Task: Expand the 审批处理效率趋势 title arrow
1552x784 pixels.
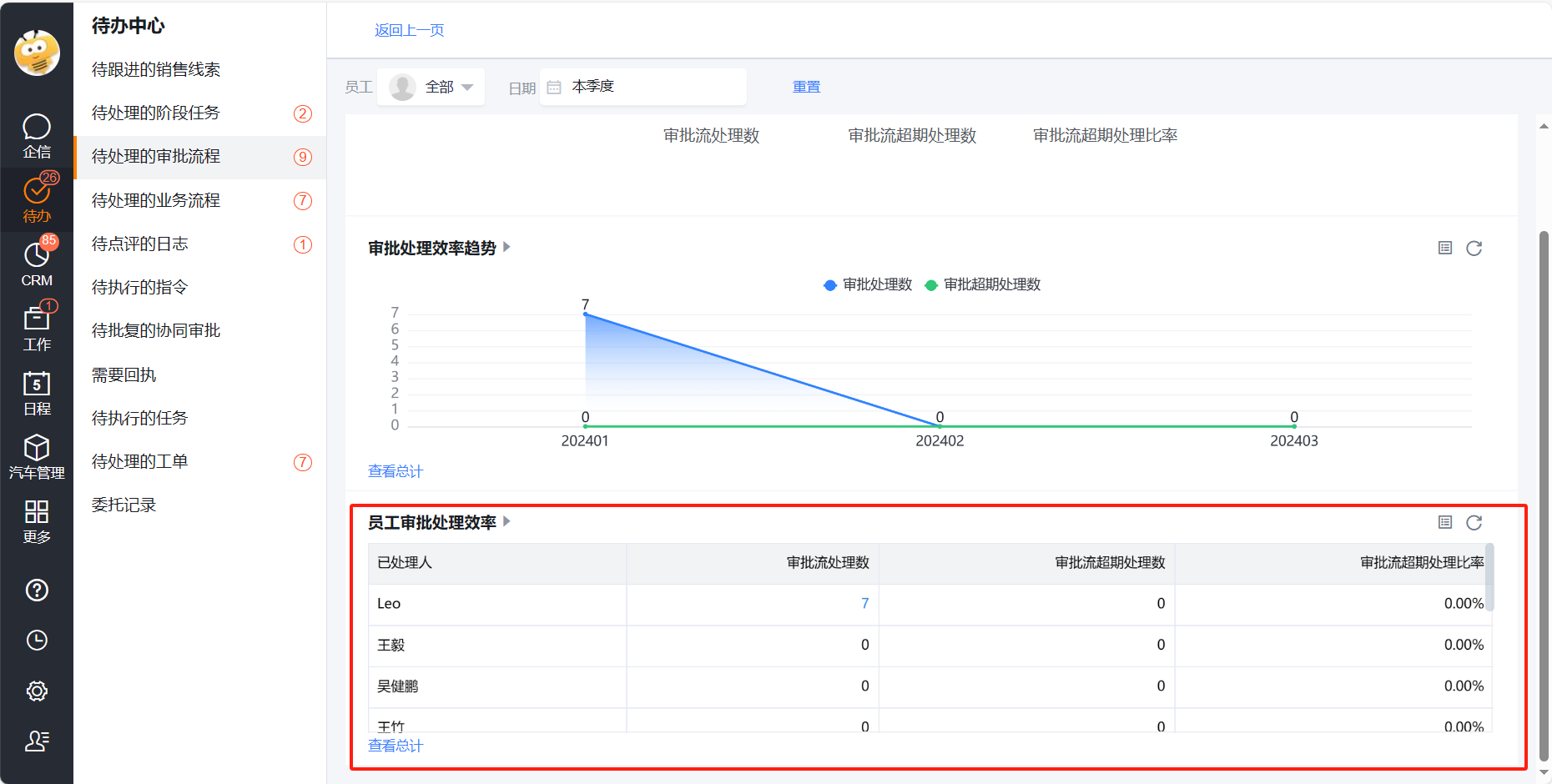Action: point(506,247)
